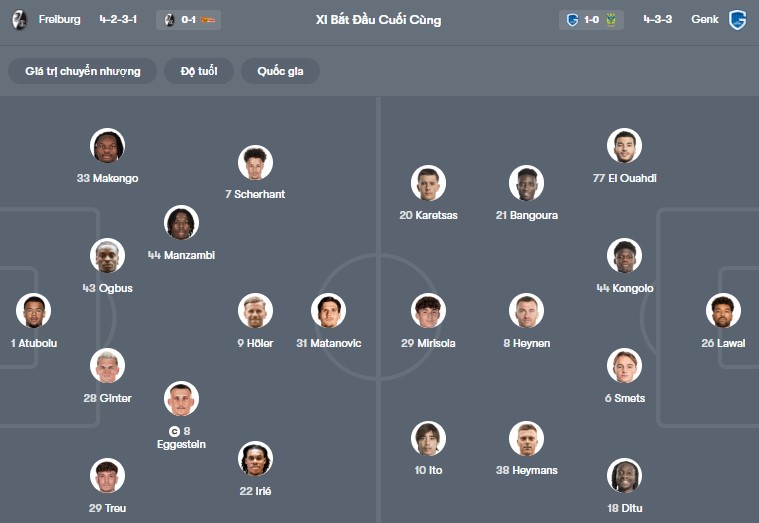Screen dimensions: 759x523
Task: Select goalkeeper Atubolu's avatar
Action: (x=34, y=311)
